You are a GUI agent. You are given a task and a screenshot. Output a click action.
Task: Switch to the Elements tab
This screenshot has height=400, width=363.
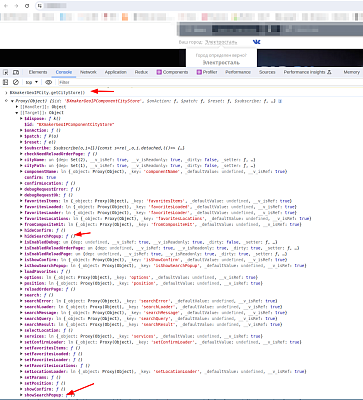click(38, 72)
